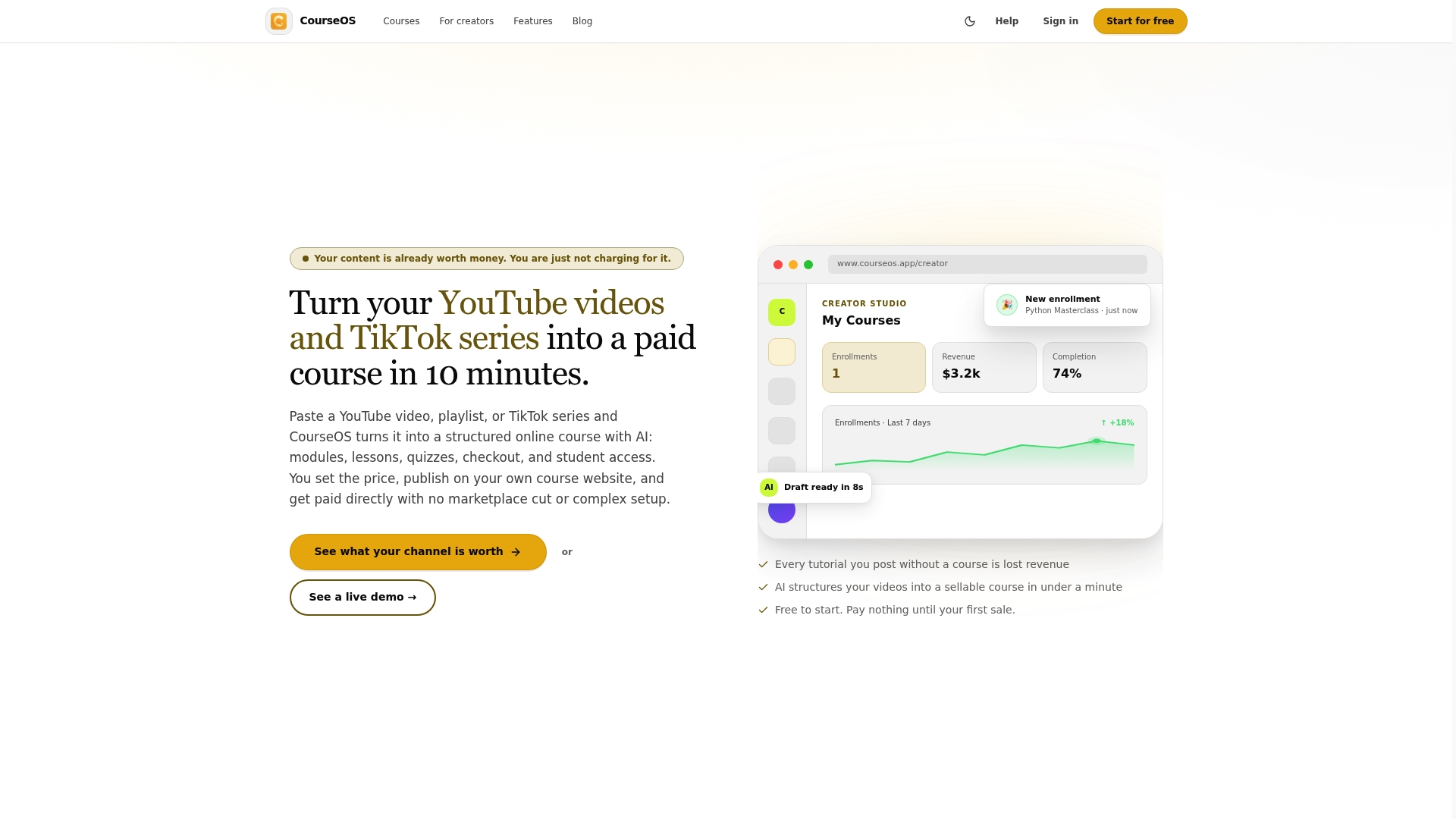Click Sign in
This screenshot has height=819, width=1456.
click(1060, 21)
